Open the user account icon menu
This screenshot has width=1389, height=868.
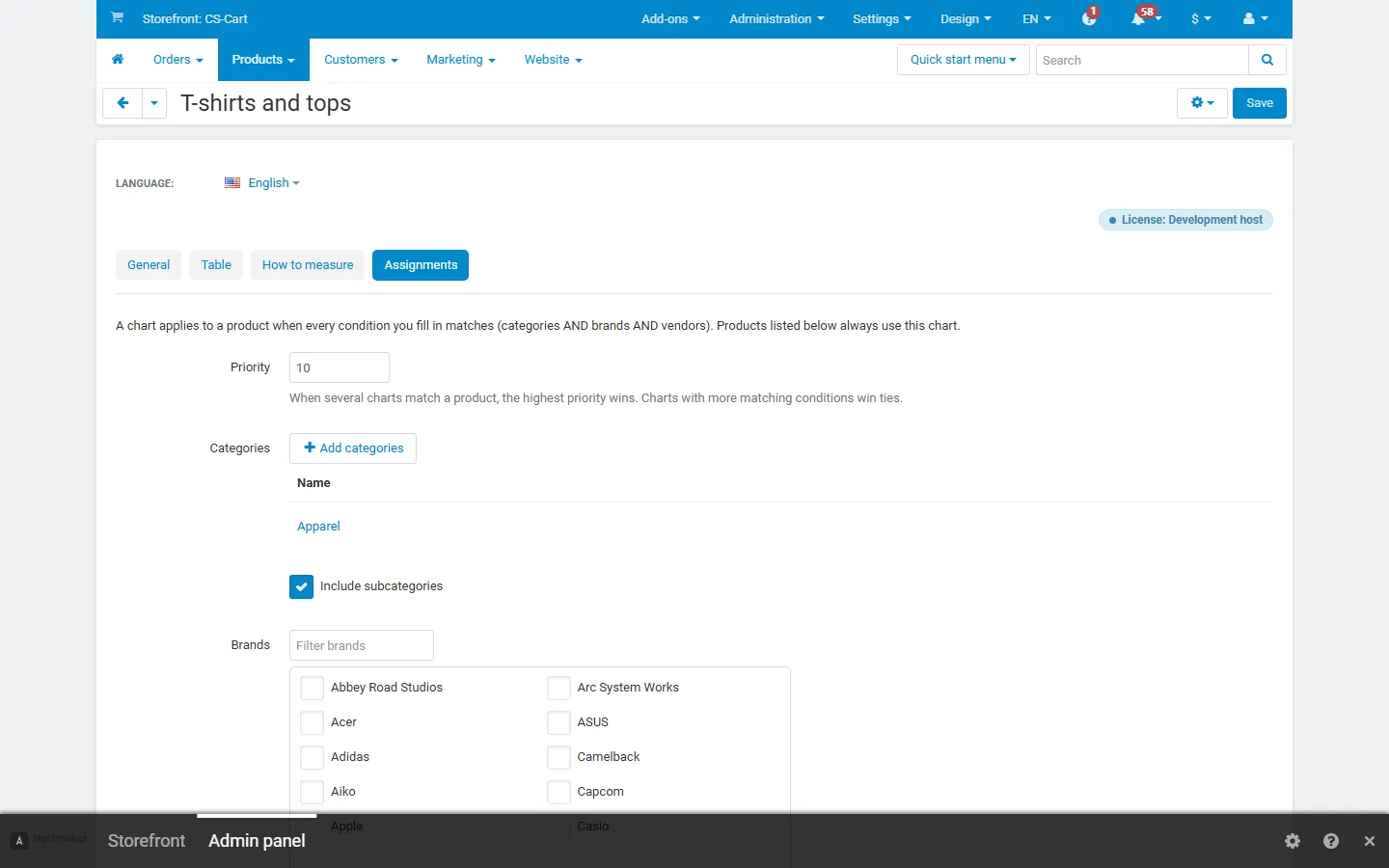[x=1256, y=18]
